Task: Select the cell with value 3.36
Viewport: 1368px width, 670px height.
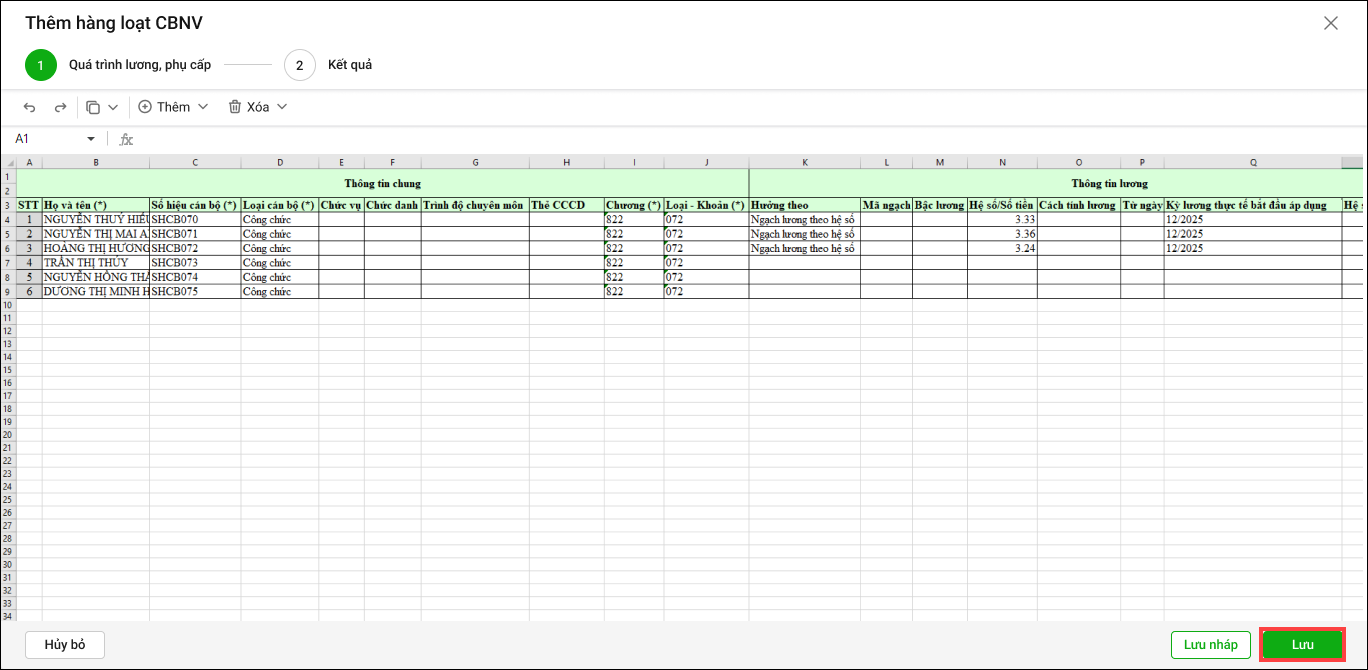Action: pos(1002,234)
